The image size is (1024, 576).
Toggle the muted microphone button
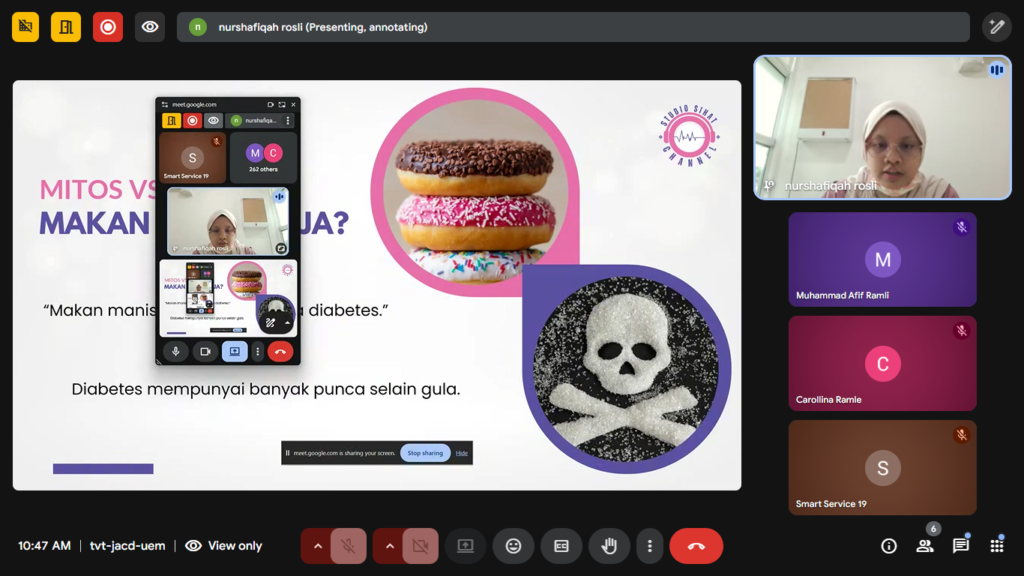348,546
